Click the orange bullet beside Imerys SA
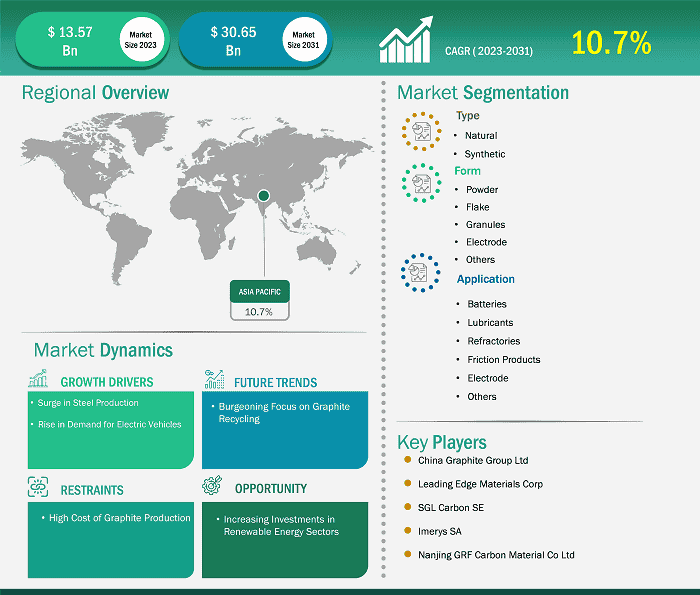 point(407,530)
